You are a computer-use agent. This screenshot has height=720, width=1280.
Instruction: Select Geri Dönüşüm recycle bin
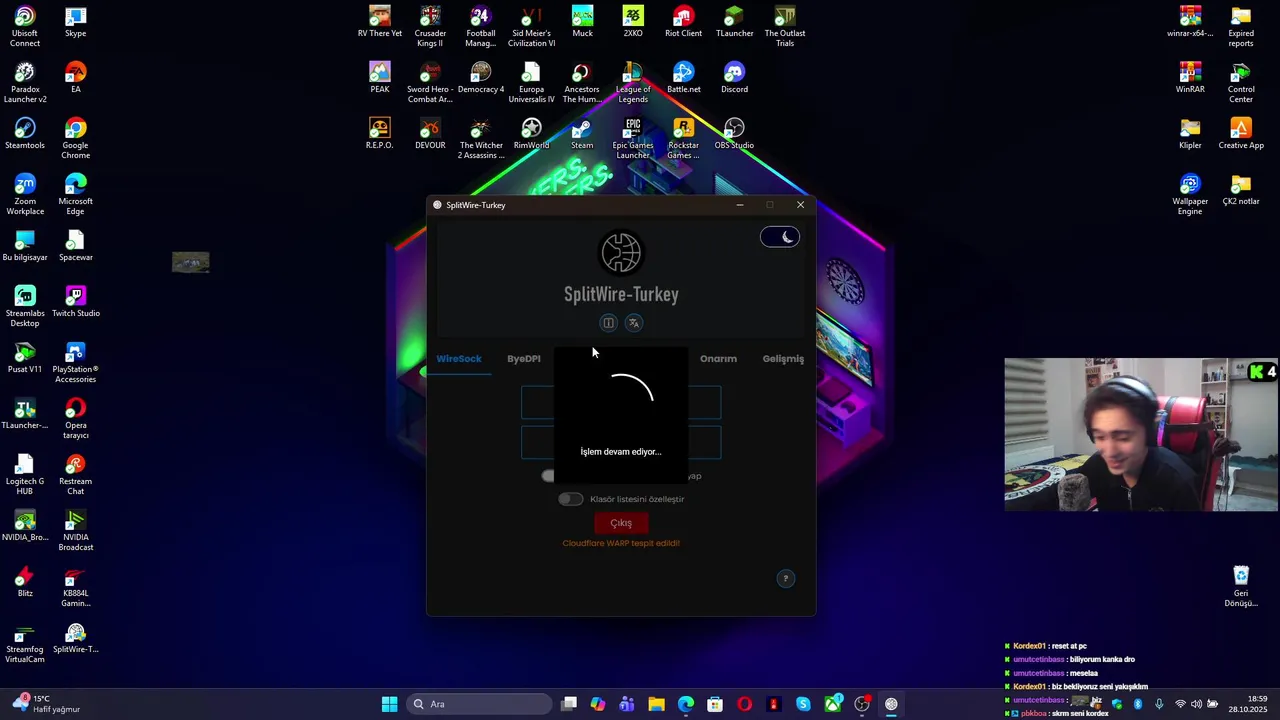(x=1241, y=587)
